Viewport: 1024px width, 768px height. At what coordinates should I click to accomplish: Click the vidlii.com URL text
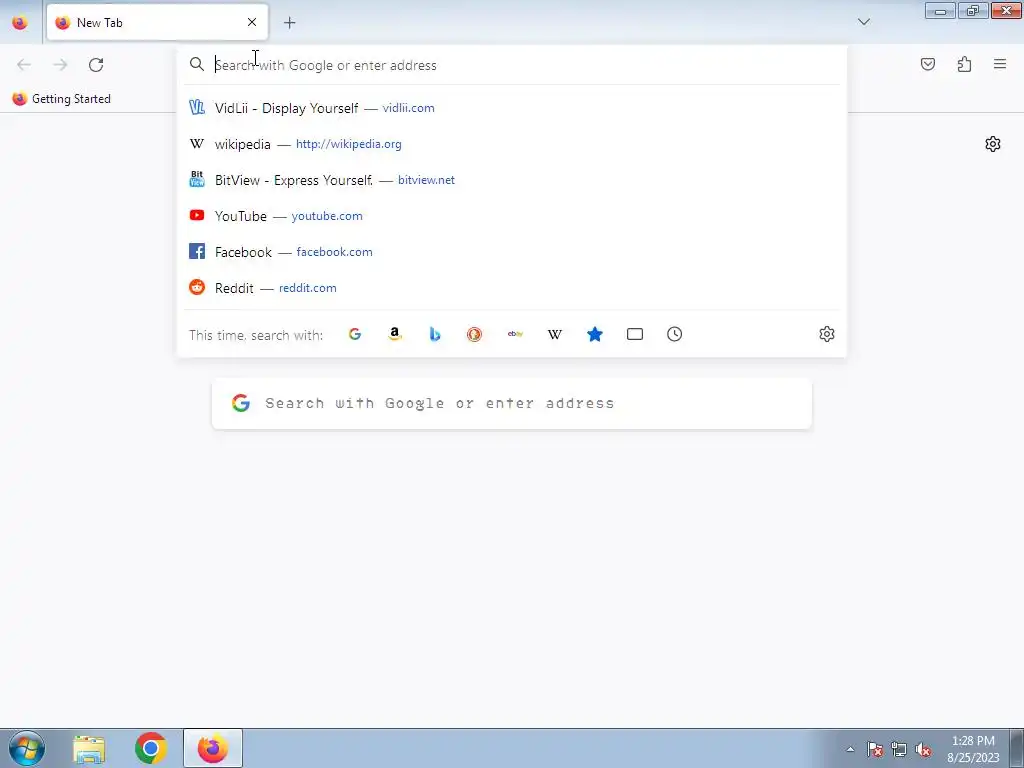point(408,108)
